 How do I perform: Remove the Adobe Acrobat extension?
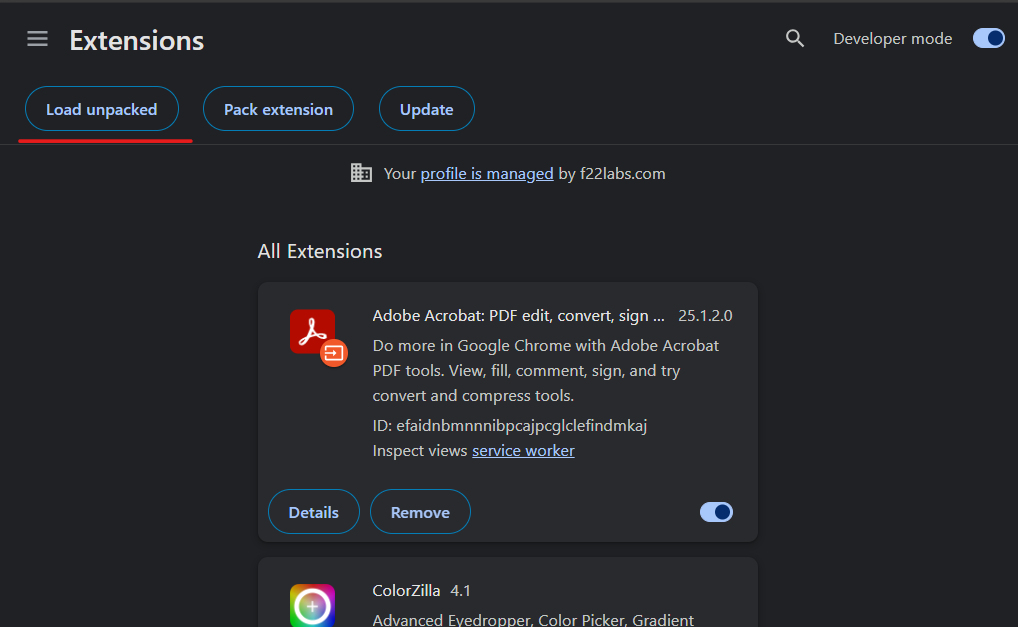click(x=420, y=512)
